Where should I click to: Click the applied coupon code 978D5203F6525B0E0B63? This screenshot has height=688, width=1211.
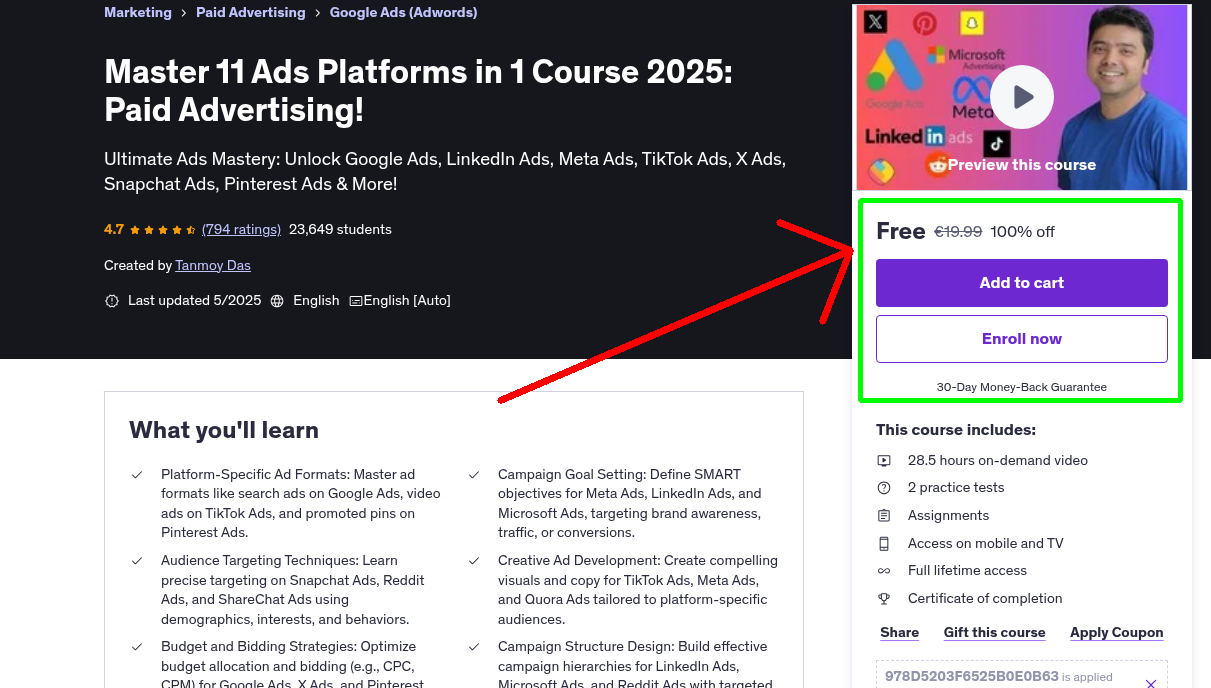972,676
